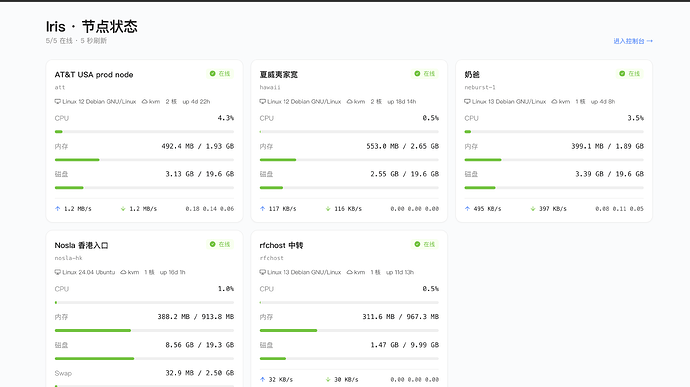Click disk value 3.13 GB / 19.6 GB

pyautogui.click(x=200, y=174)
